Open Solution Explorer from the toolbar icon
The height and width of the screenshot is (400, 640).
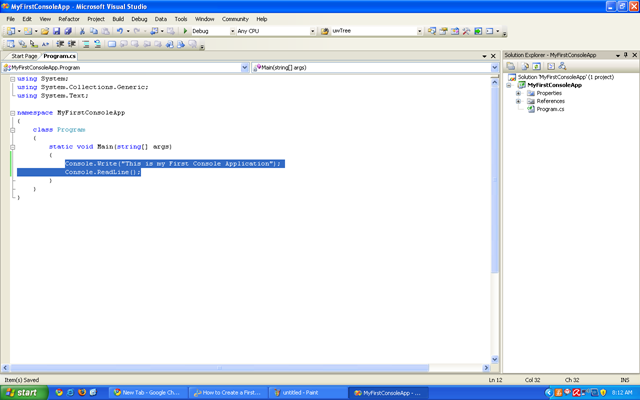(x=432, y=31)
